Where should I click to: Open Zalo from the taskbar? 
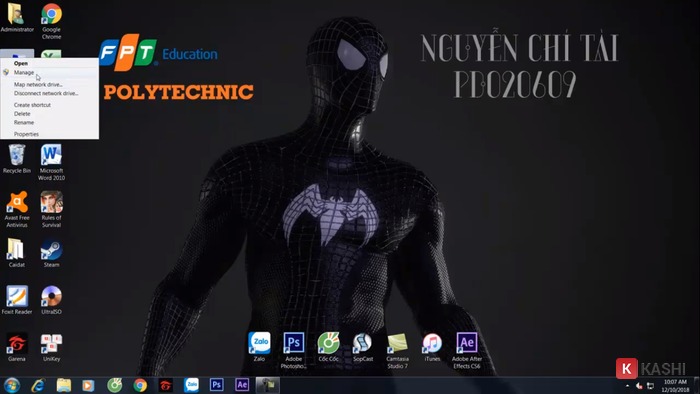pyautogui.click(x=192, y=385)
